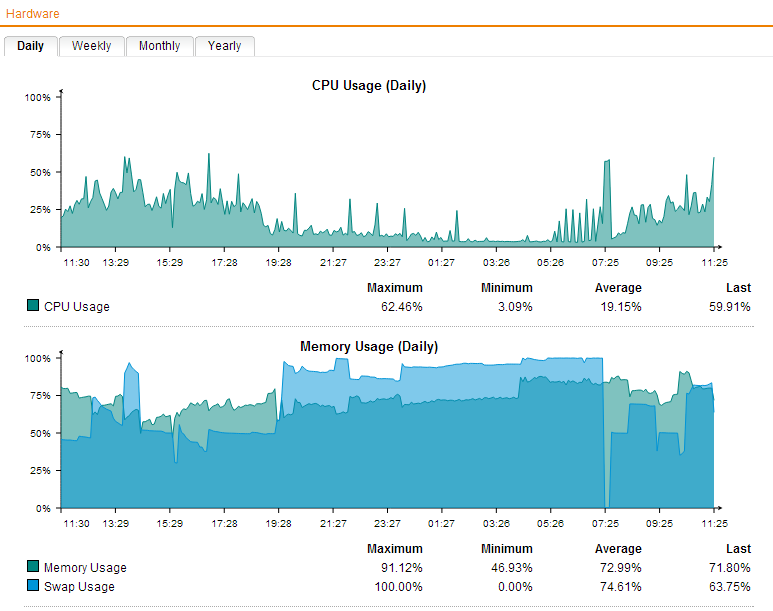Click the Swap Usage legend color swatch
Image resolution: width=773 pixels, height=611 pixels.
(33, 586)
